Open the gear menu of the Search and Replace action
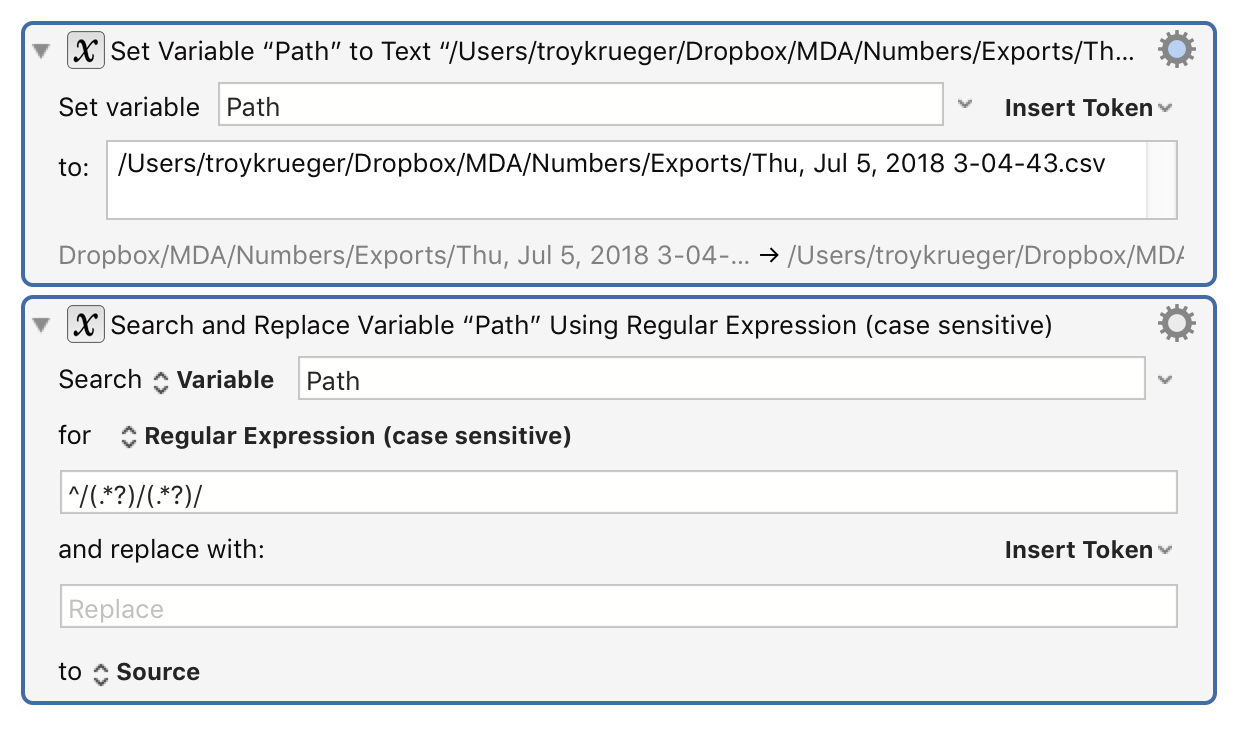1238x732 pixels. [x=1177, y=324]
